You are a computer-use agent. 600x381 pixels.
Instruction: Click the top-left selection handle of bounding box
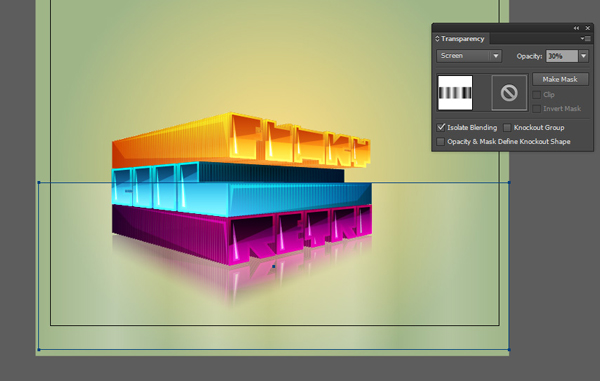click(39, 182)
